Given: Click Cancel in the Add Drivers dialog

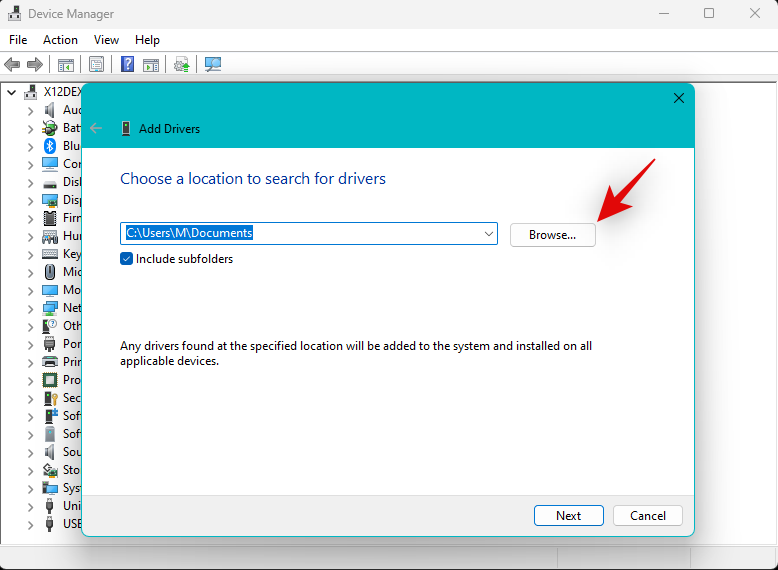Looking at the screenshot, I should 648,515.
